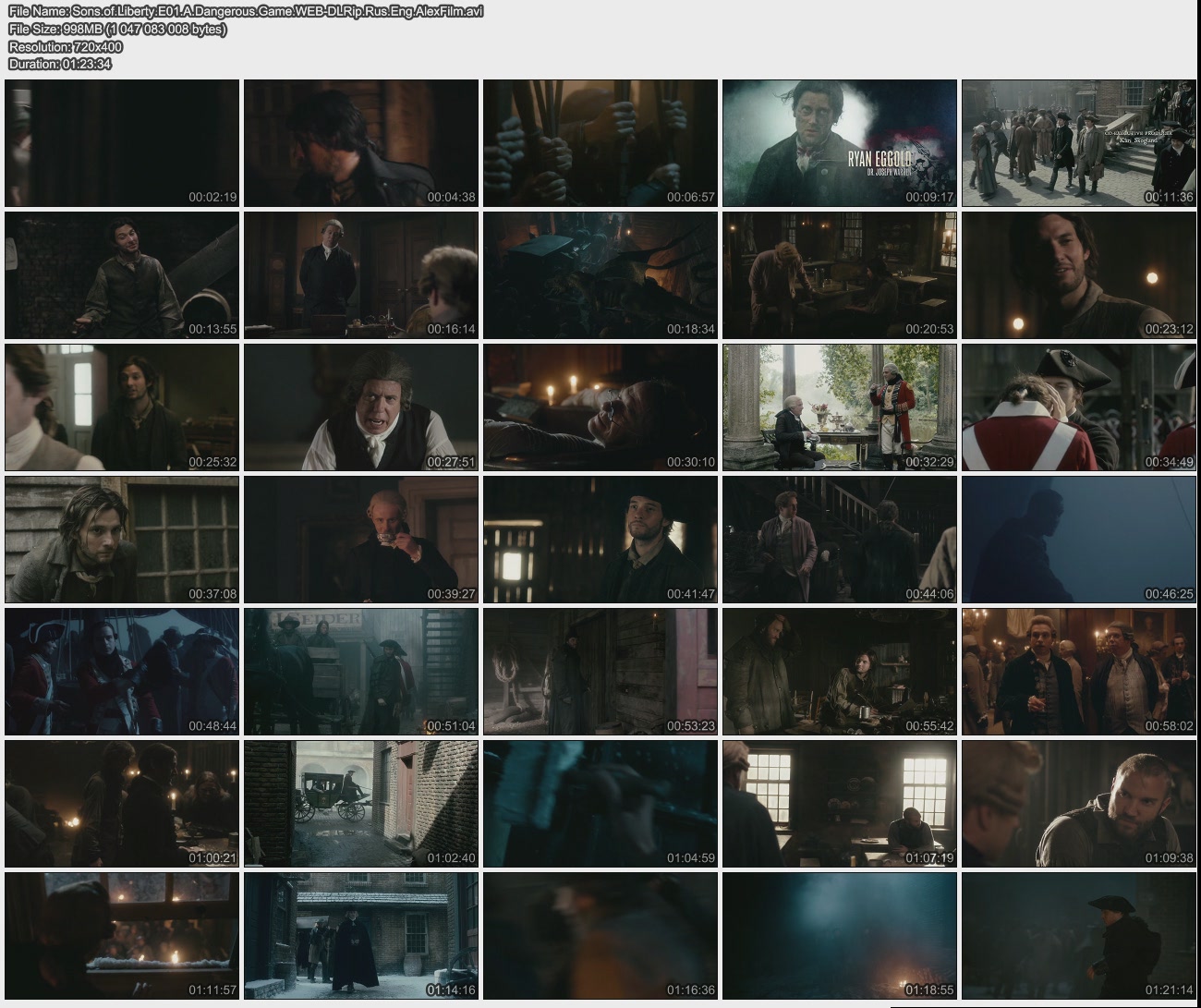Open the window desk frame at 01:07:19
This screenshot has height=1008, width=1201.
pos(839,804)
